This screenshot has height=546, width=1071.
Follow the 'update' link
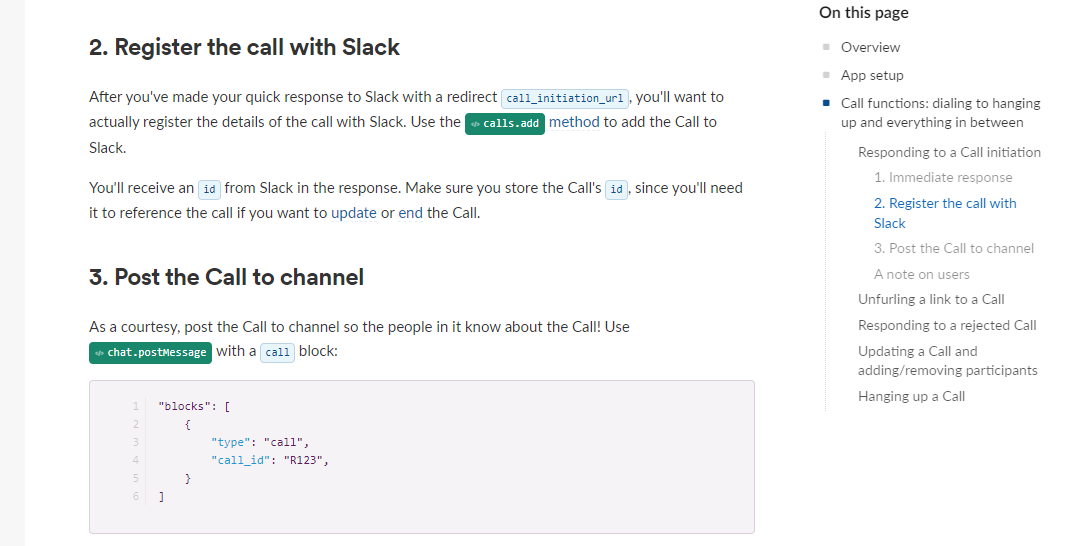coord(353,212)
